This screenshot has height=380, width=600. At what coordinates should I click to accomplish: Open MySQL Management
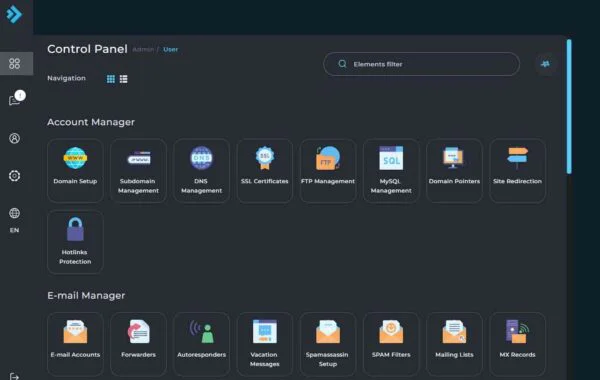[x=391, y=170]
